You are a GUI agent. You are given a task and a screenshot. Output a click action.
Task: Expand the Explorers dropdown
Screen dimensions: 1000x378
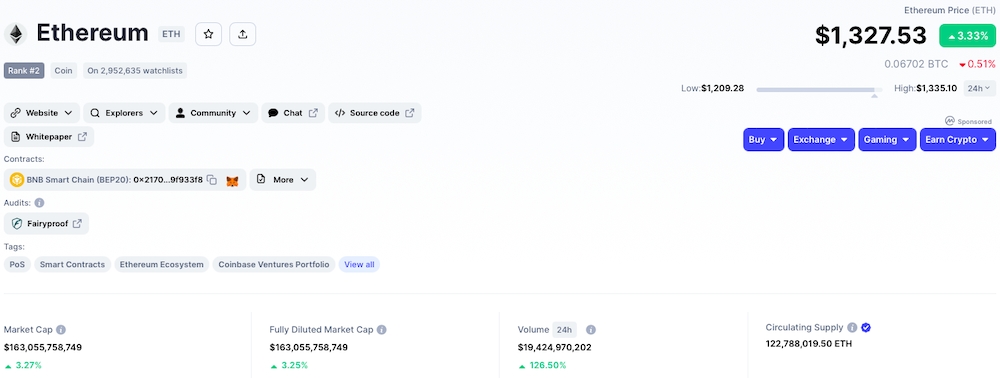tap(124, 113)
